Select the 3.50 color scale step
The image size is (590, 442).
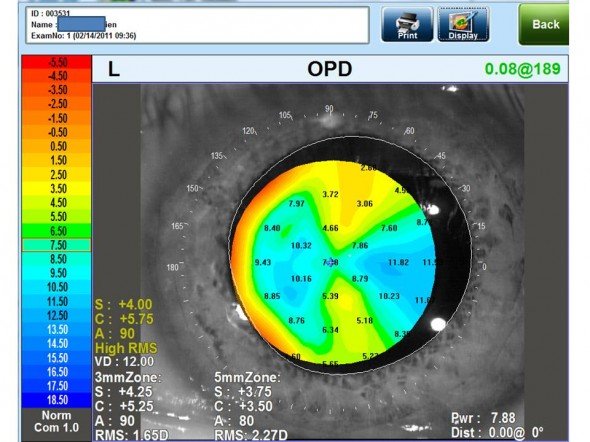click(x=56, y=189)
